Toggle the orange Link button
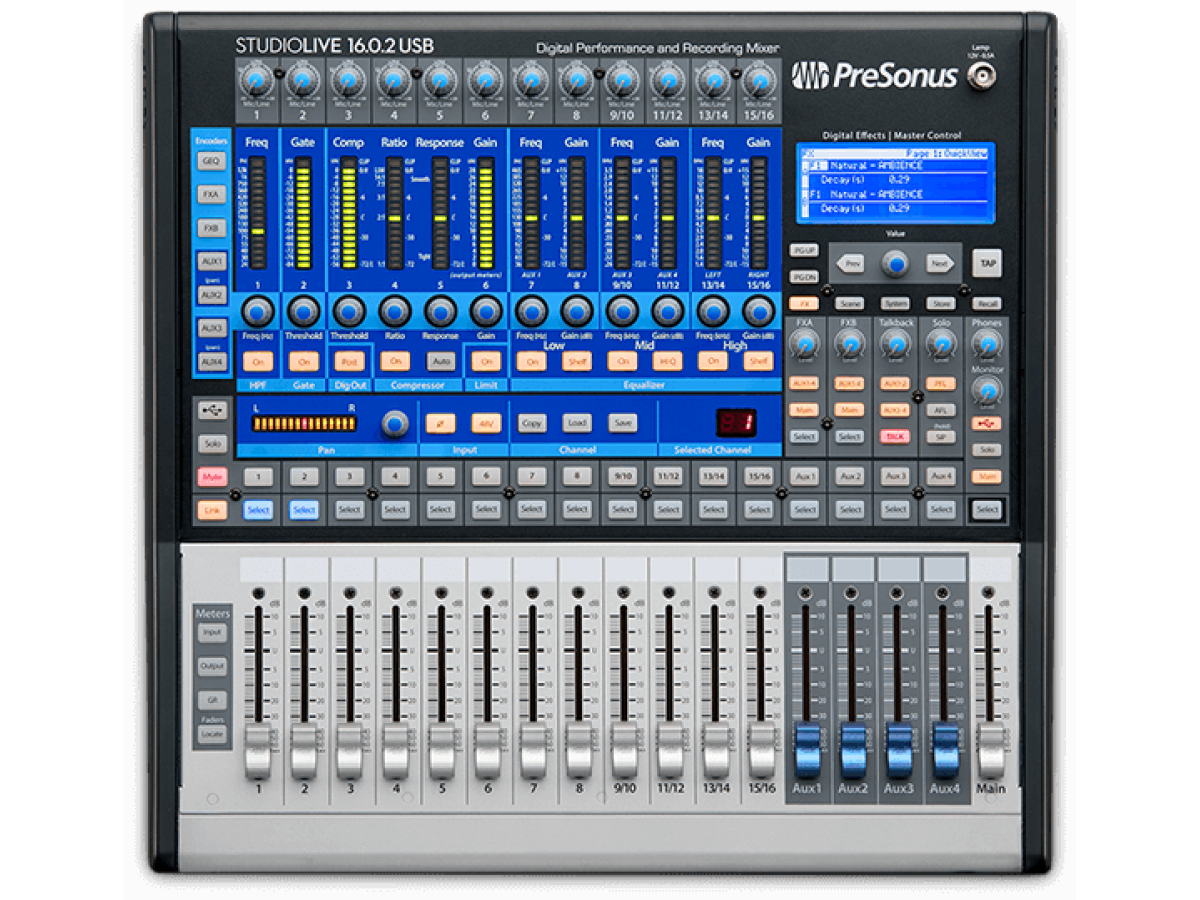1200x900 pixels. [212, 510]
